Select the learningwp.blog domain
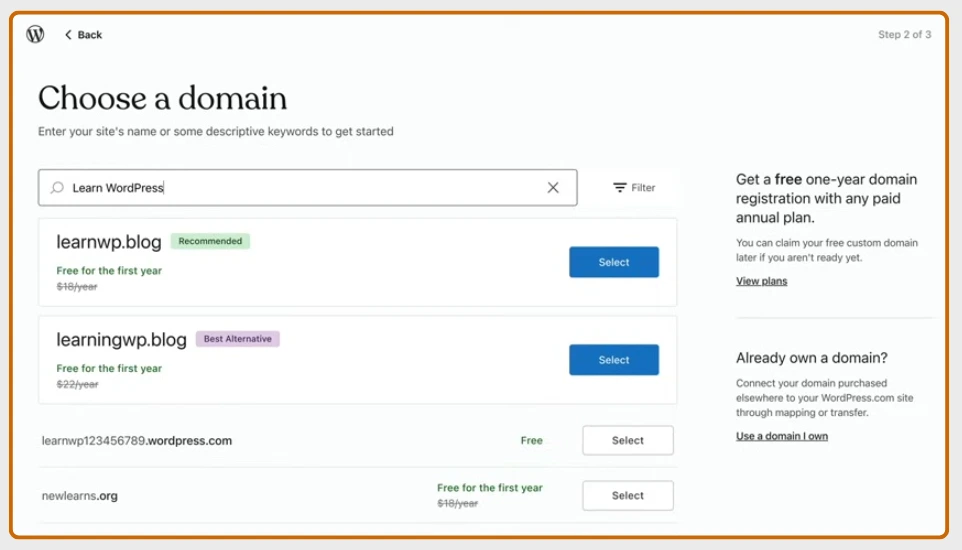This screenshot has height=550, width=962. [x=614, y=360]
